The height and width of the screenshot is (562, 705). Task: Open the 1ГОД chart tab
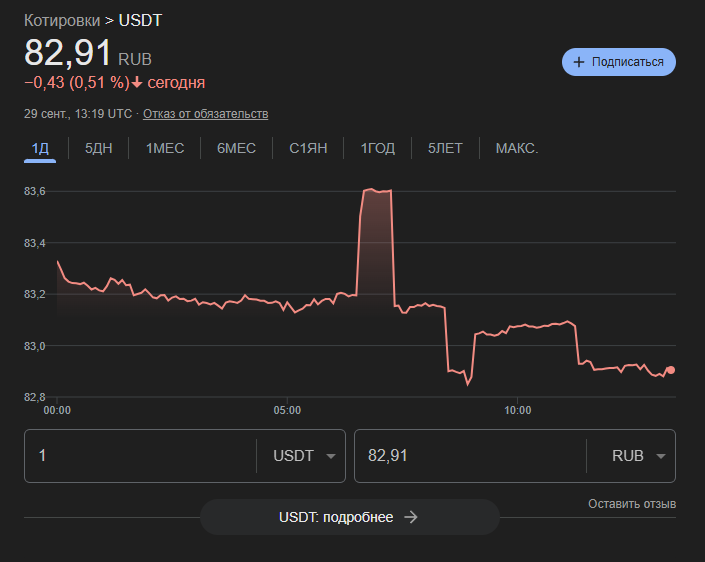click(378, 148)
